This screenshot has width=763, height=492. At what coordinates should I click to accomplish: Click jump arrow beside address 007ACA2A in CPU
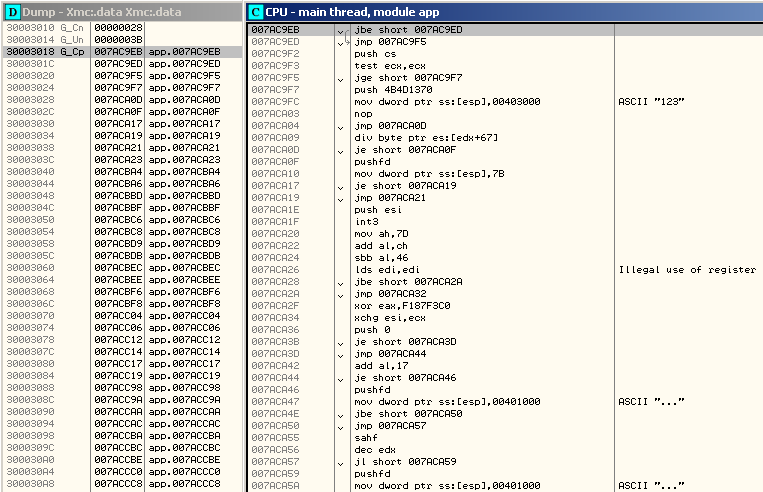(x=341, y=293)
